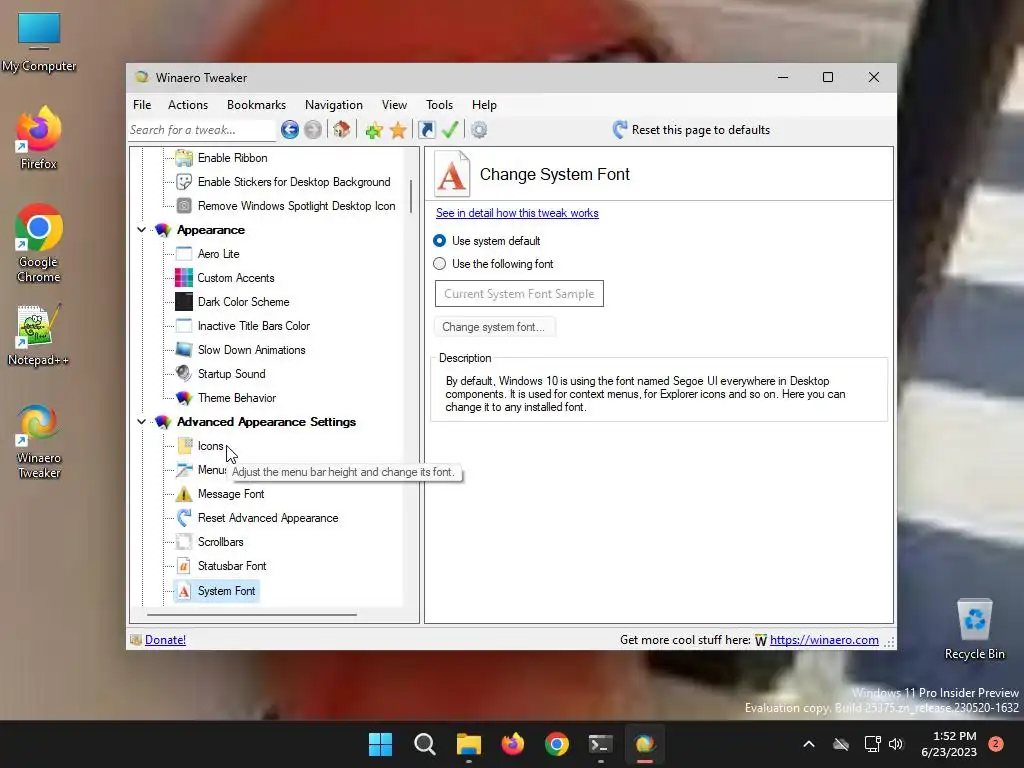This screenshot has height=768, width=1024.
Task: Click the Aero Lite item icon
Action: [184, 253]
